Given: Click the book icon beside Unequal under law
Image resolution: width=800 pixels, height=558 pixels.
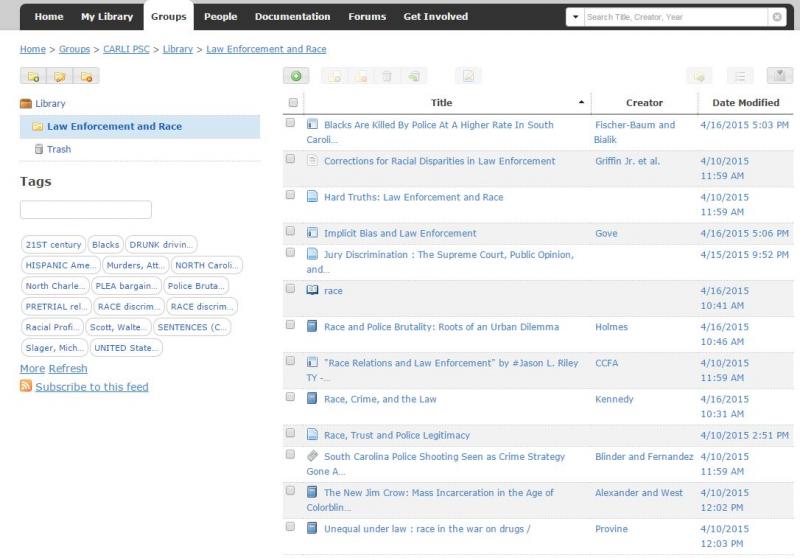Looking at the screenshot, I should coord(312,528).
